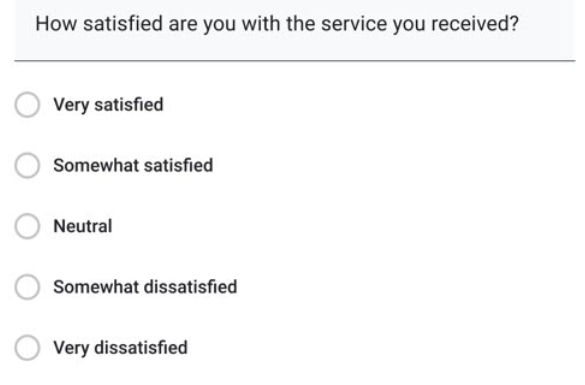Screen dimensions: 585x385
Task: Click the 'Somewhat dissatisfied' label text
Action: [x=145, y=287]
